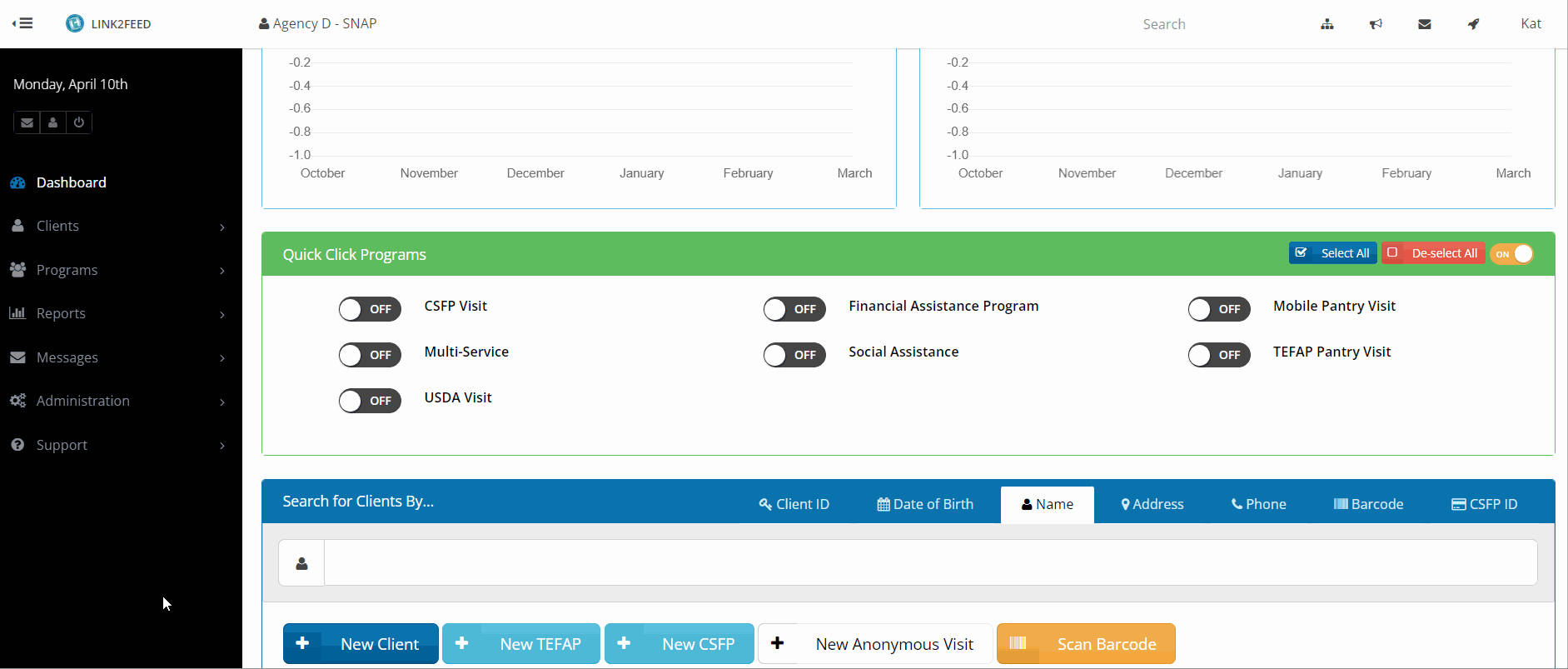1568x669 pixels.
Task: Toggle the CSFP Visit switch on
Action: [x=370, y=309]
